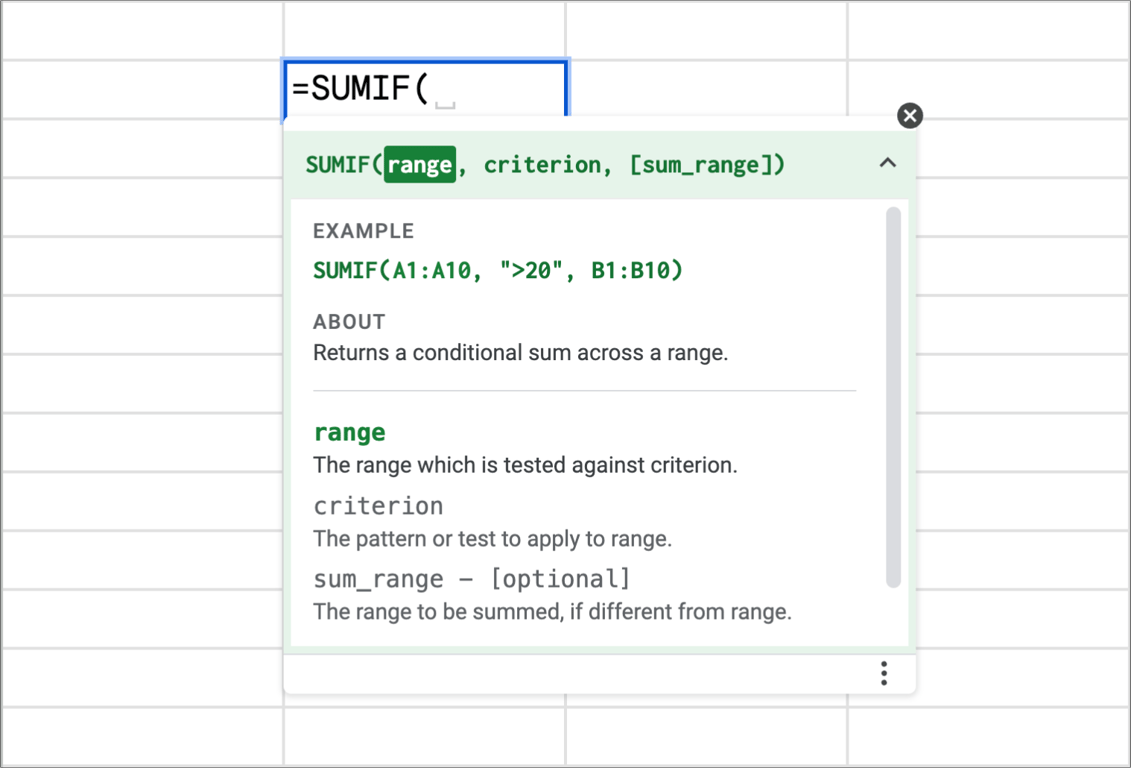
Task: Click the green range parameter heading
Action: point(350,433)
